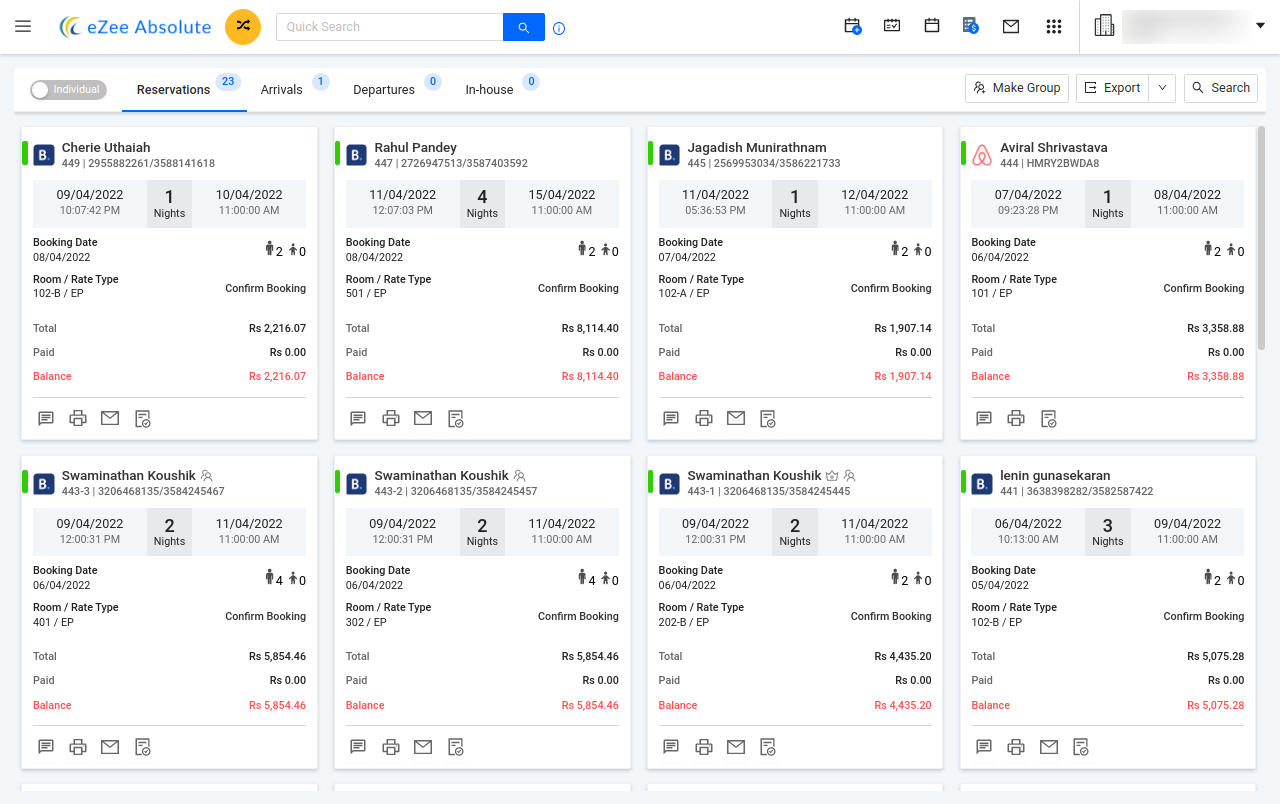
Task: Click the vertical scrollbar of reservations list
Action: click(x=1261, y=240)
